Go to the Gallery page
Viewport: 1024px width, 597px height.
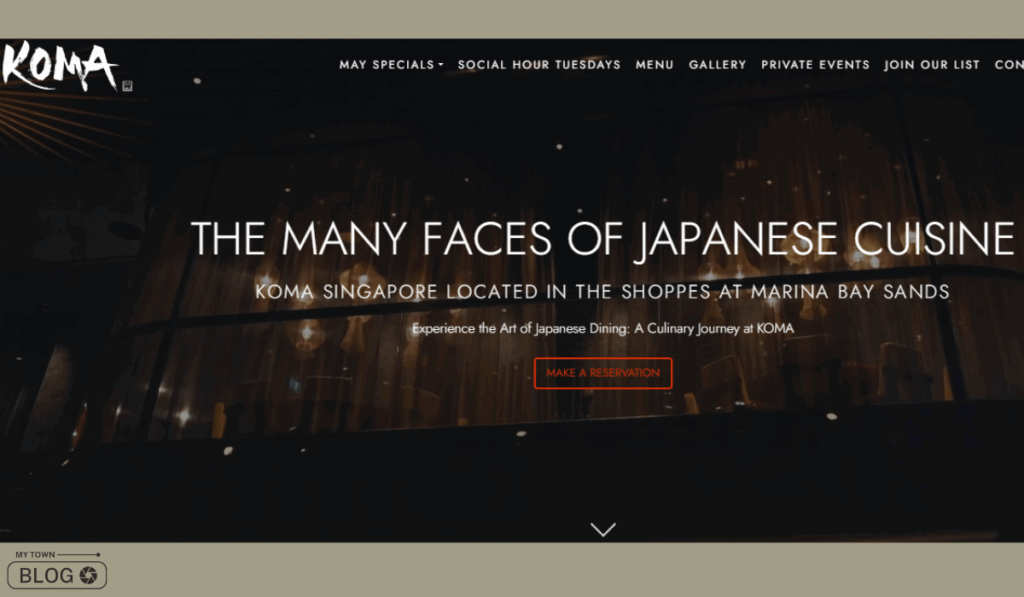click(x=717, y=65)
